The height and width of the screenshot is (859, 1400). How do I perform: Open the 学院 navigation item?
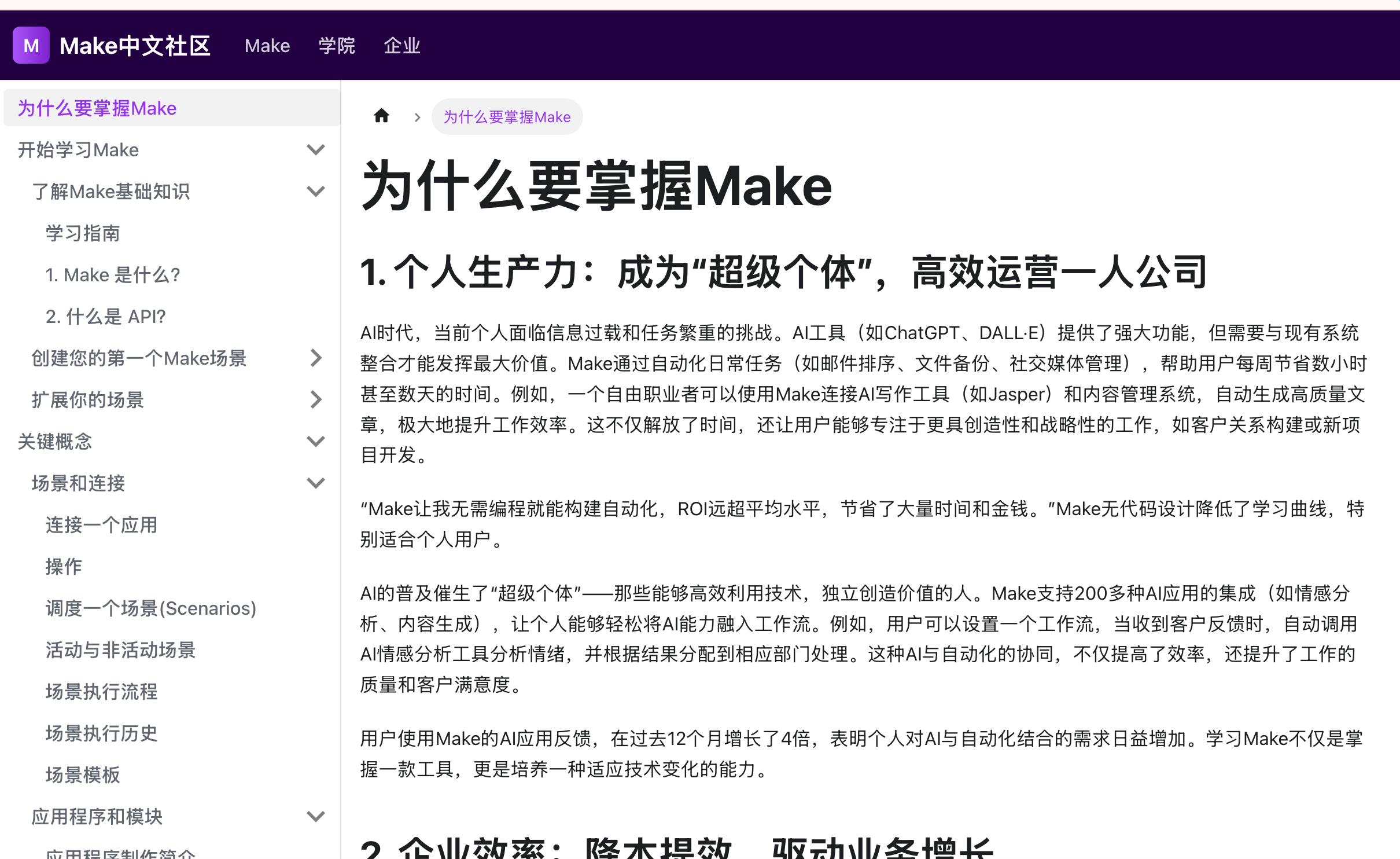coord(337,46)
